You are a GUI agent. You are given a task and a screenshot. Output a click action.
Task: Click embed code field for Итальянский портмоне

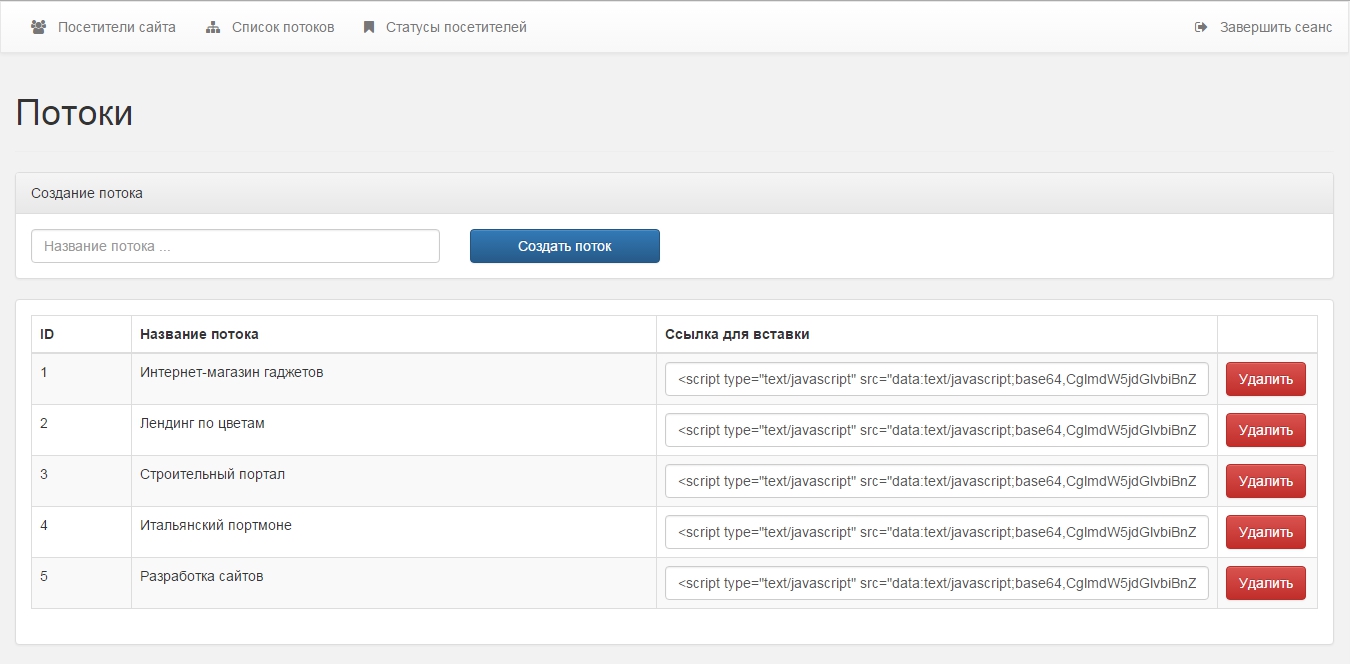coord(936,532)
